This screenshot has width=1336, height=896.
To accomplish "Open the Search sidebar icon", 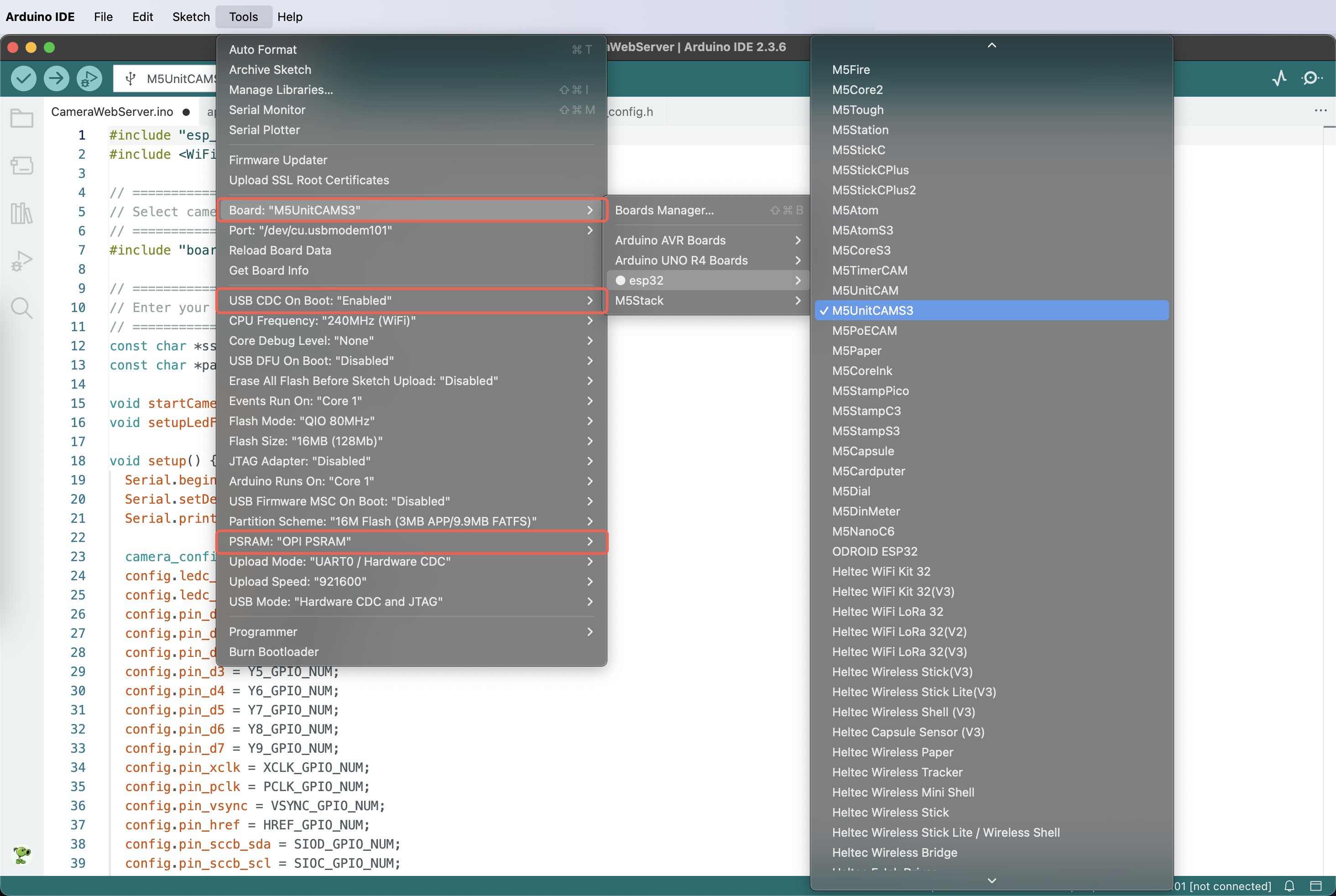I will point(22,308).
